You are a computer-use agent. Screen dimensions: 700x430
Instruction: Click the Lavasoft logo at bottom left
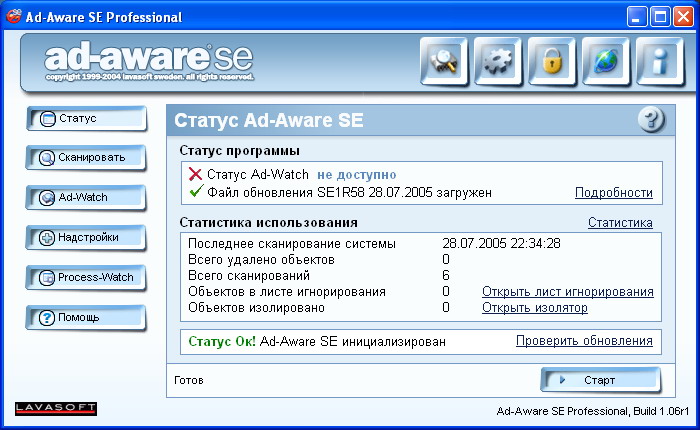(56, 408)
